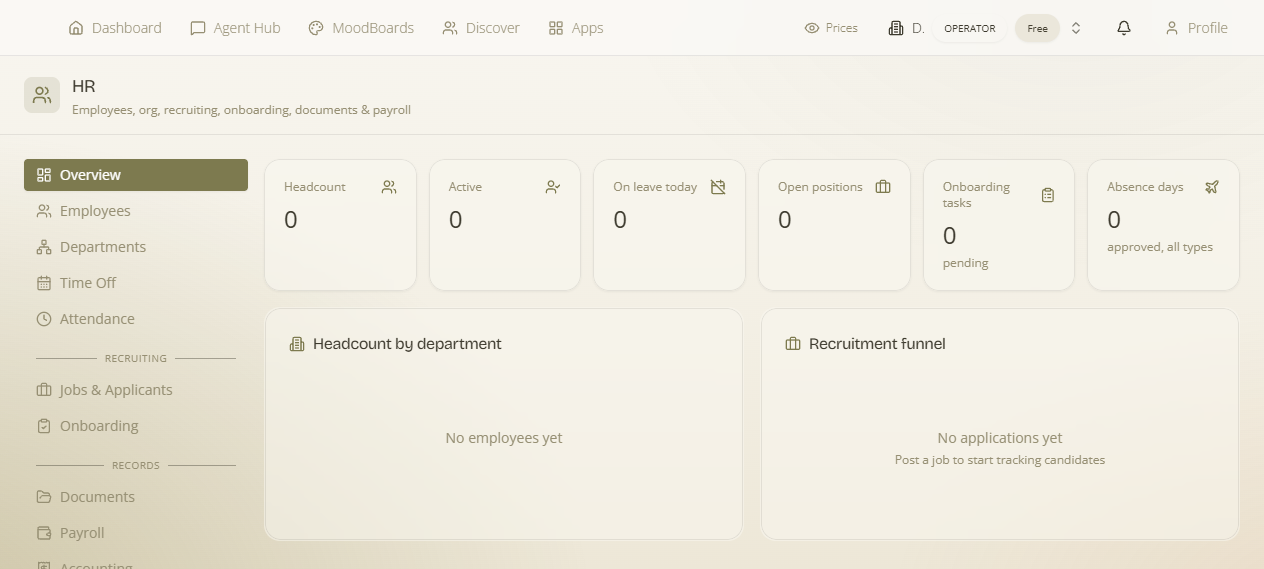Open MoodBoards from top navigation
The width and height of the screenshot is (1264, 569).
pos(361,28)
